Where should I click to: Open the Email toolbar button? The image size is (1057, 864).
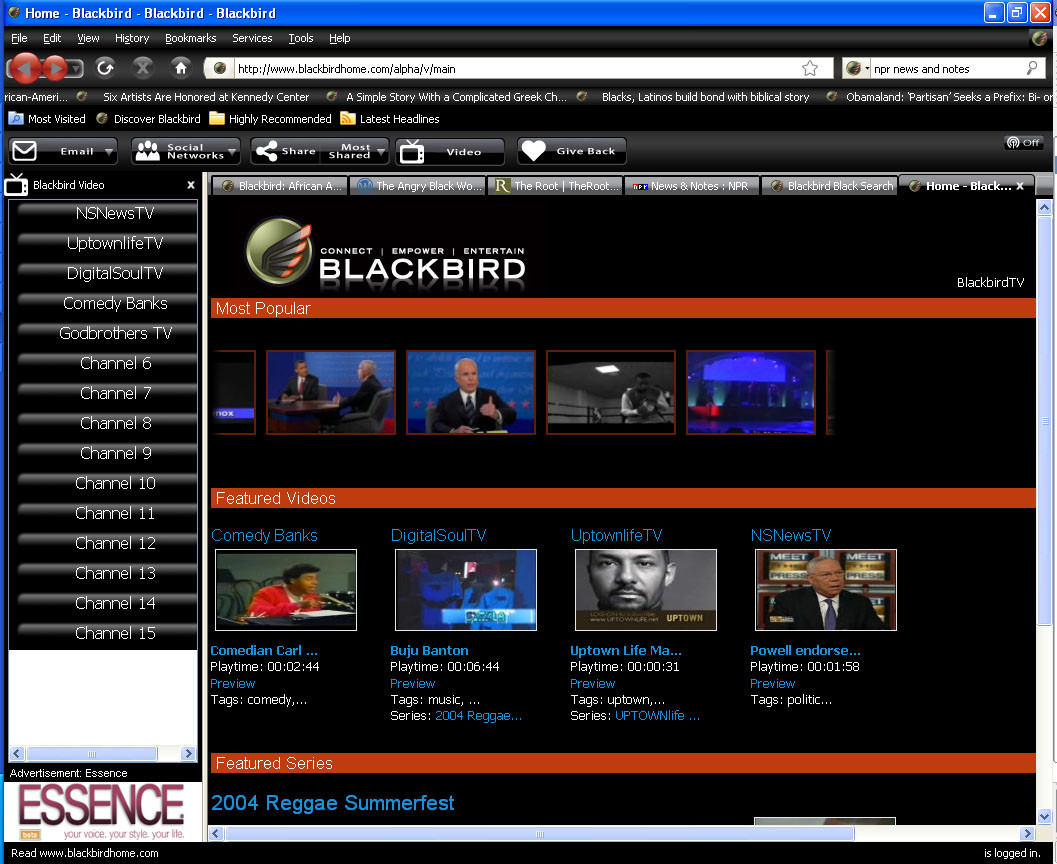(63, 151)
